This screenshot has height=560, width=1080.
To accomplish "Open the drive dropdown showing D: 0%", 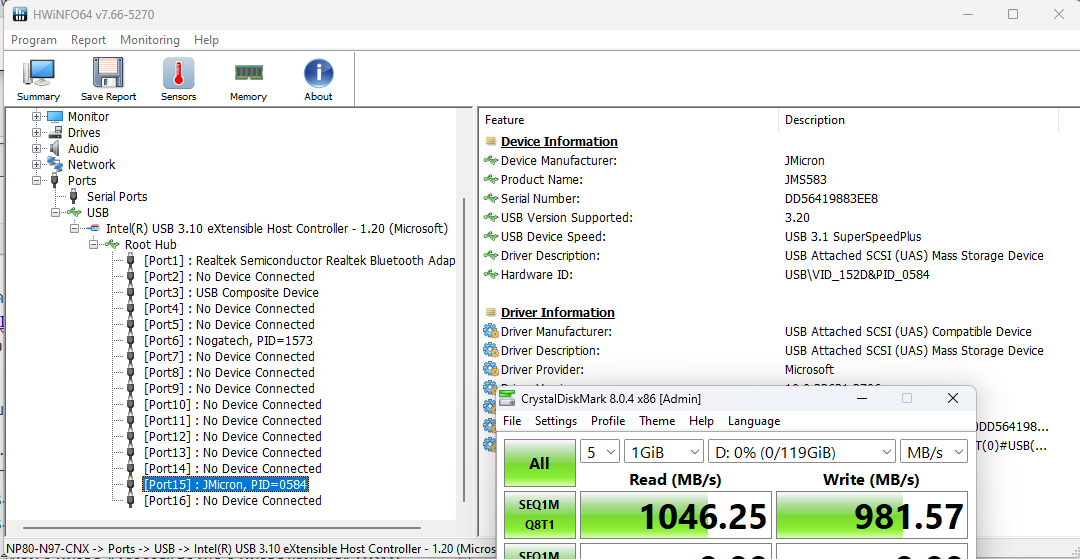I will coord(802,452).
